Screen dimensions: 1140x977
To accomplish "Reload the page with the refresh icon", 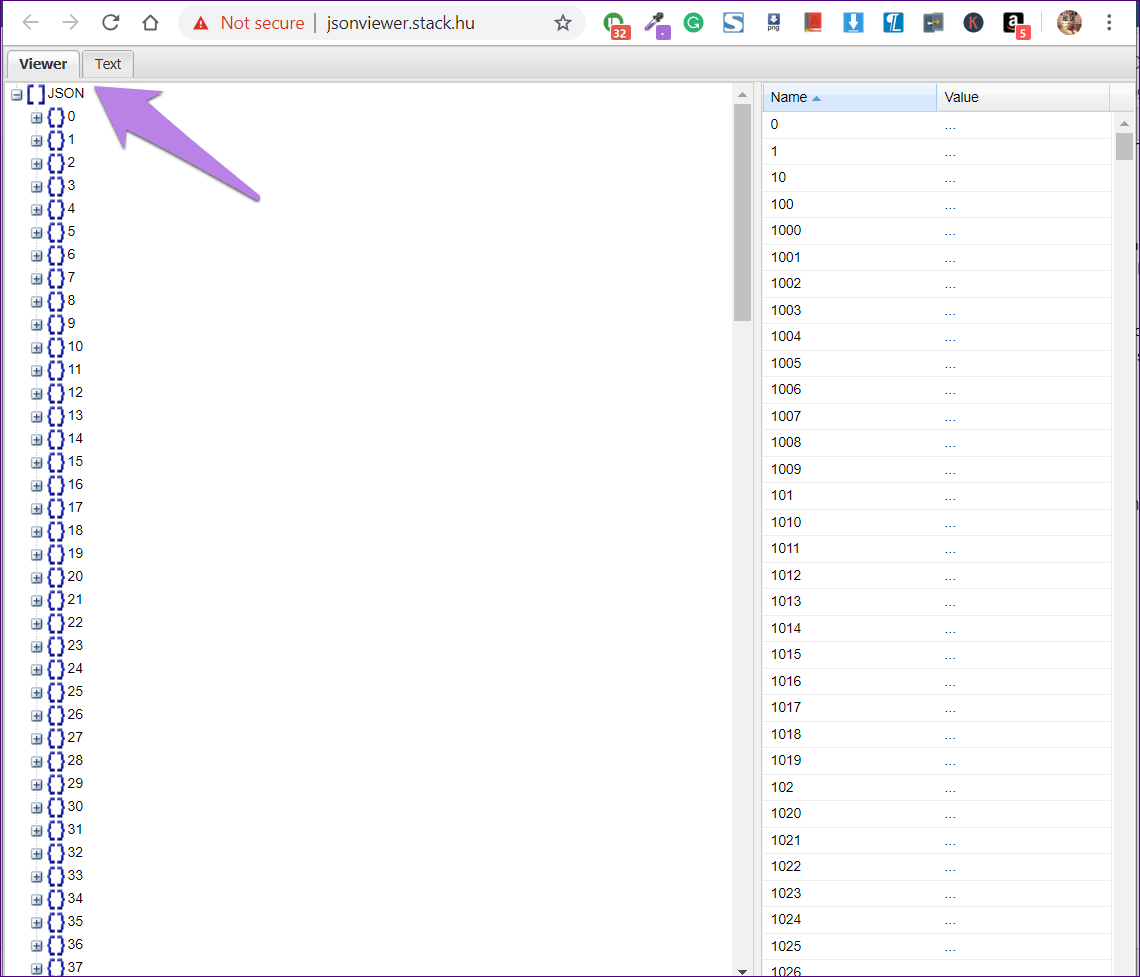I will coord(111,23).
